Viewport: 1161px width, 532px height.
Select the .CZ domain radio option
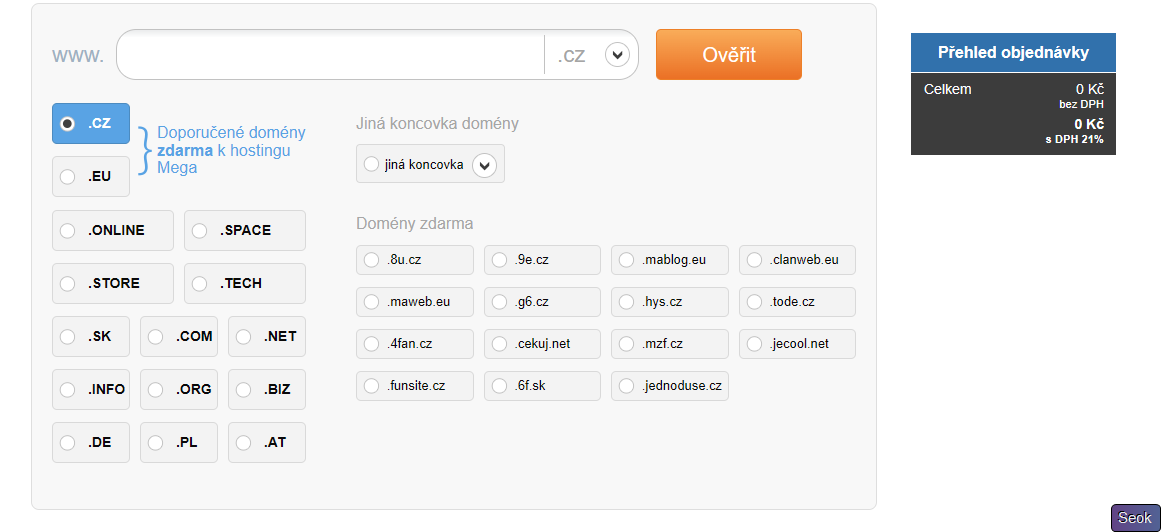pyautogui.click(x=68, y=124)
